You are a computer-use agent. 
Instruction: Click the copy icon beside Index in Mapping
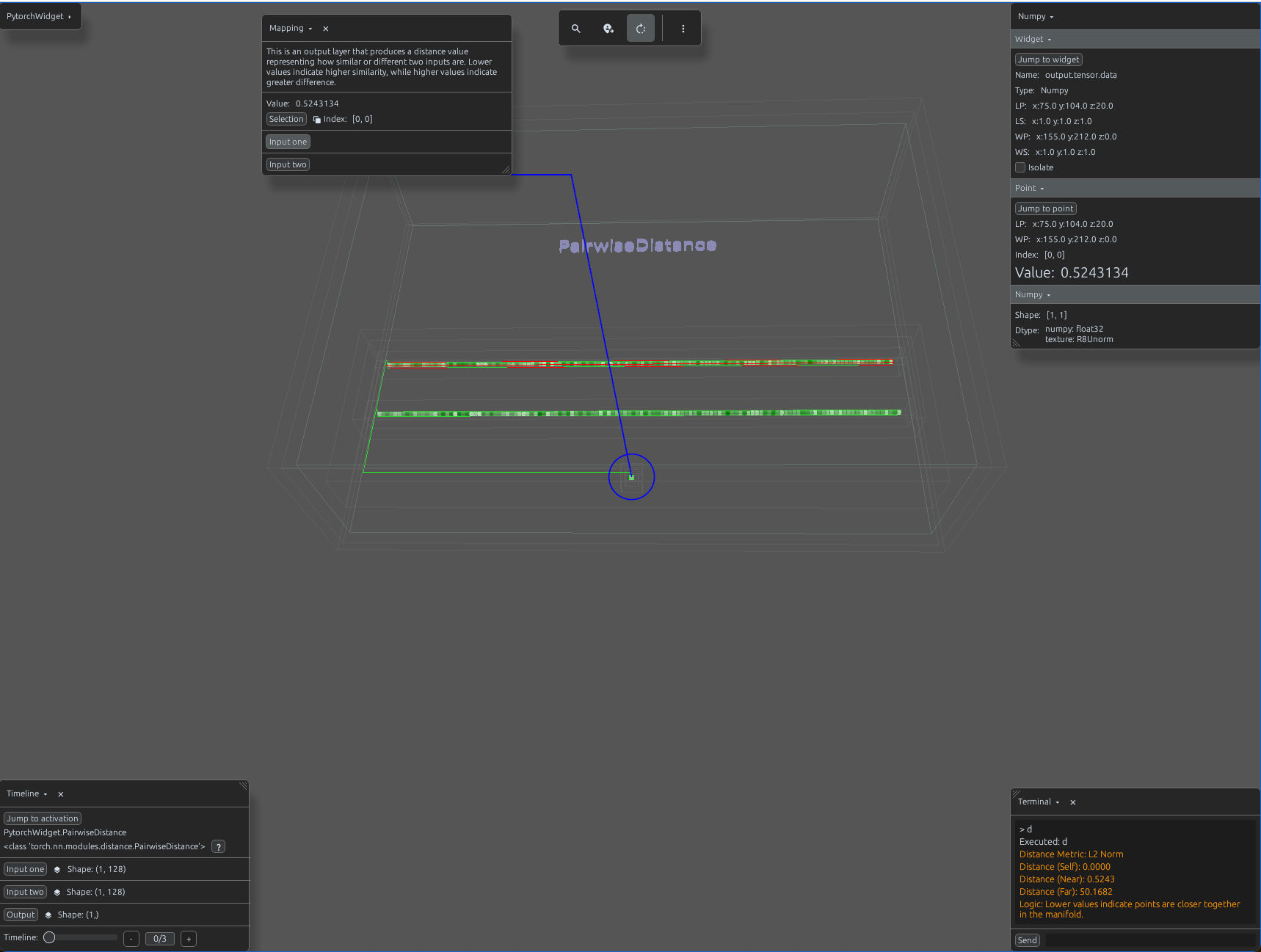pos(317,120)
